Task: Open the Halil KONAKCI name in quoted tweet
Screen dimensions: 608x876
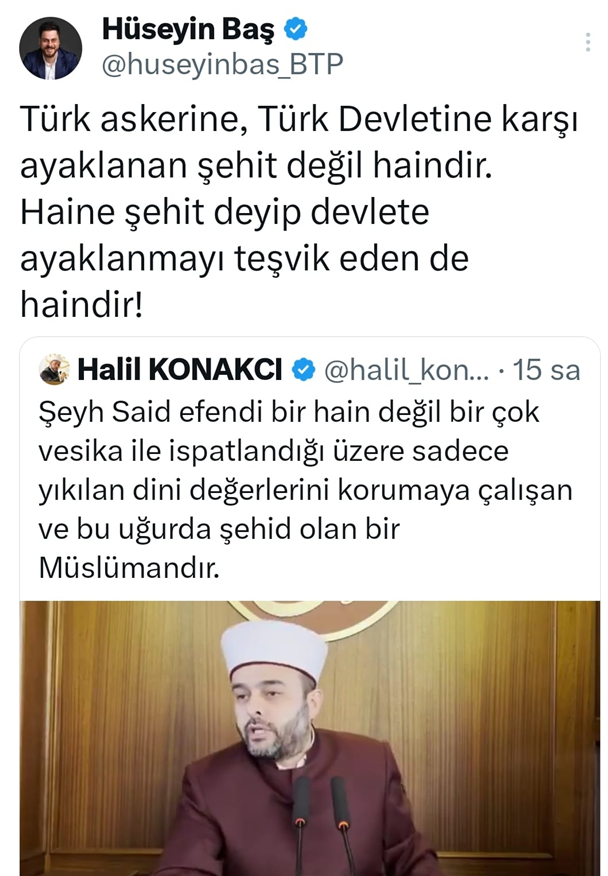Action: (180, 370)
